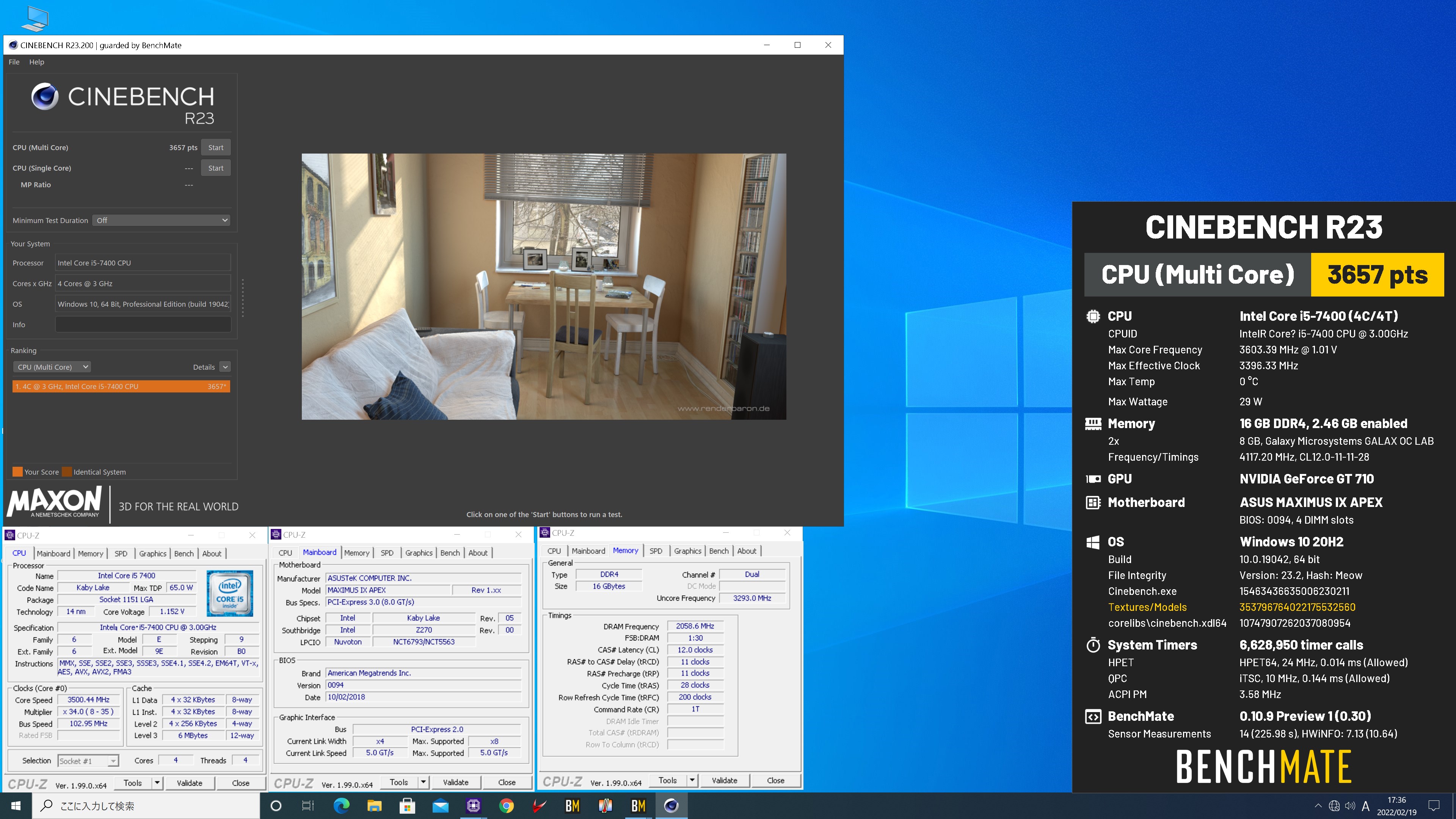
Task: Click Validate in the left CPU-Z window
Action: pos(189,783)
